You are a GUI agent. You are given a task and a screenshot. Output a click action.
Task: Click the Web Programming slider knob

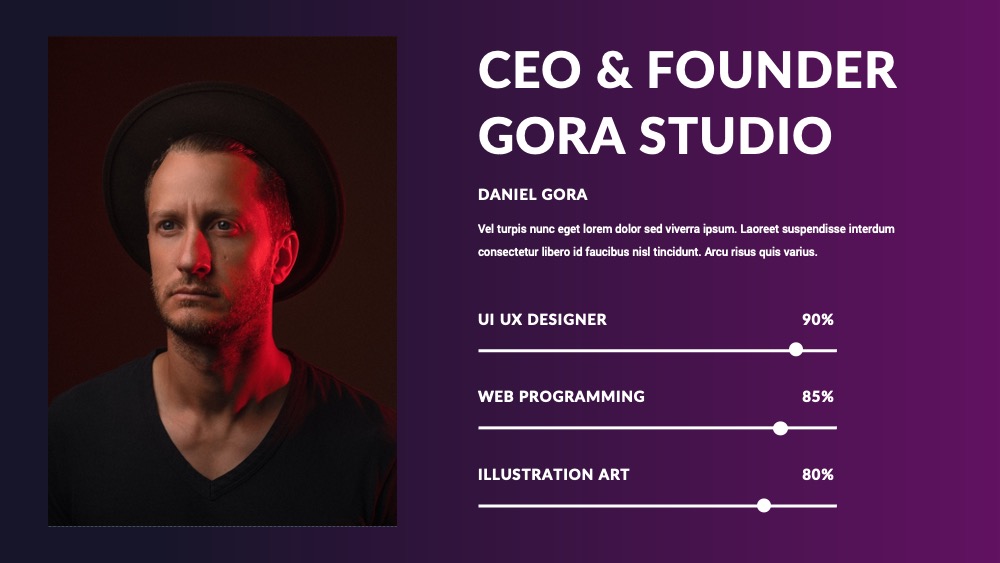pos(780,428)
